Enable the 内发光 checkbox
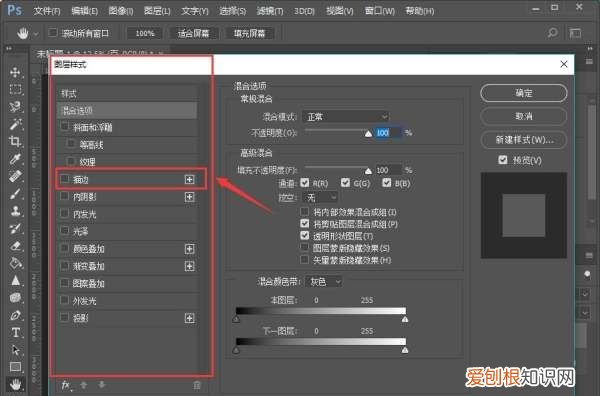 65,214
